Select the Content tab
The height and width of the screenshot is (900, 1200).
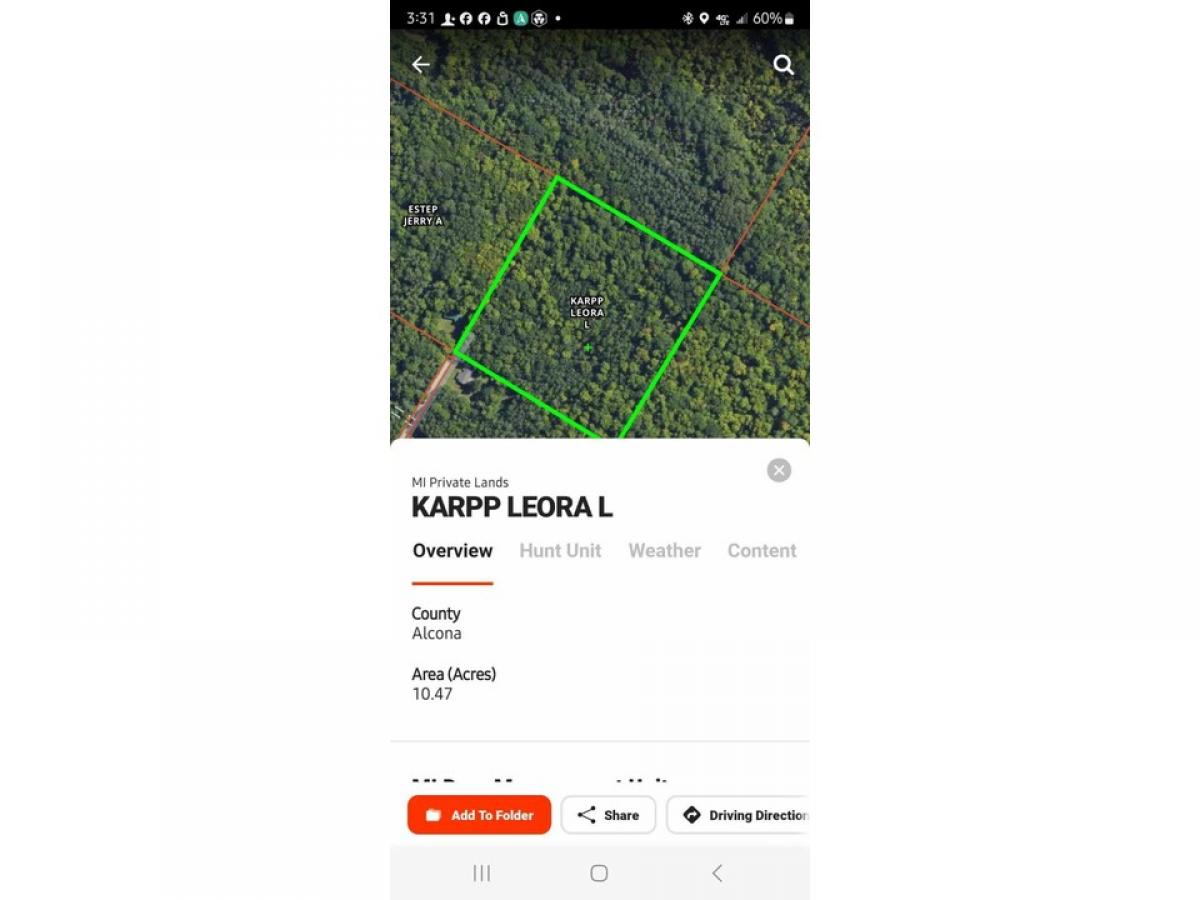[x=762, y=551]
